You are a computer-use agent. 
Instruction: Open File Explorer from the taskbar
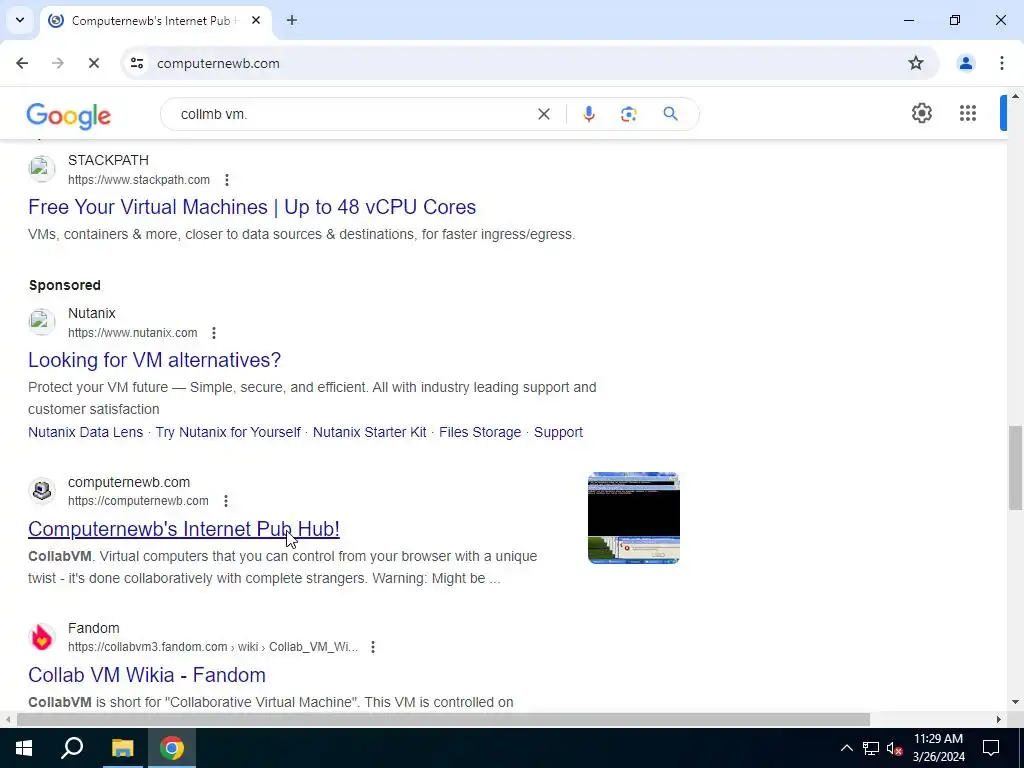point(122,748)
